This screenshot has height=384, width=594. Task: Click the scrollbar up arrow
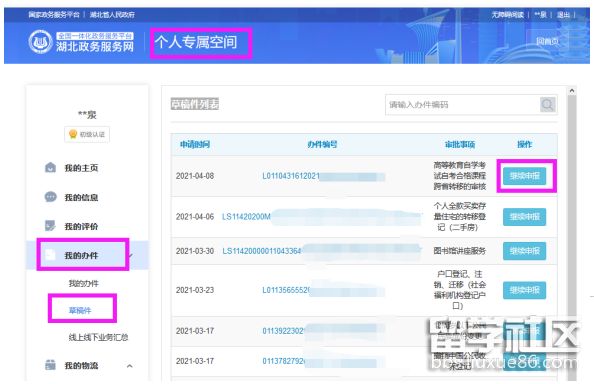(572, 91)
